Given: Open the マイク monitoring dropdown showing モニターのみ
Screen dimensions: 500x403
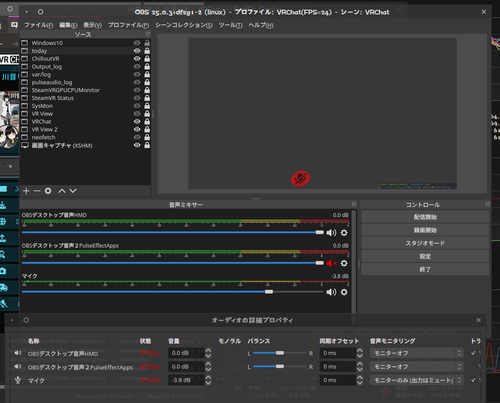Looking at the screenshot, I should coord(416,380).
